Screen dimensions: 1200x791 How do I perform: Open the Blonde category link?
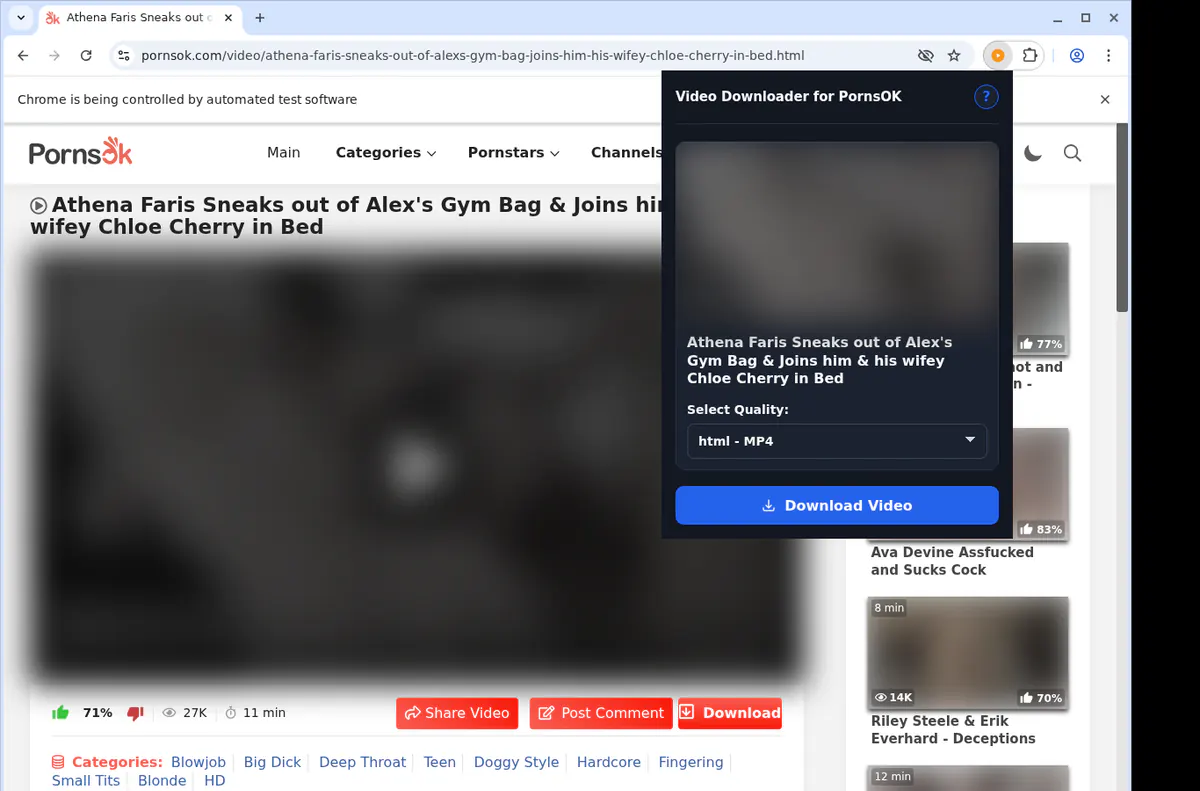162,781
